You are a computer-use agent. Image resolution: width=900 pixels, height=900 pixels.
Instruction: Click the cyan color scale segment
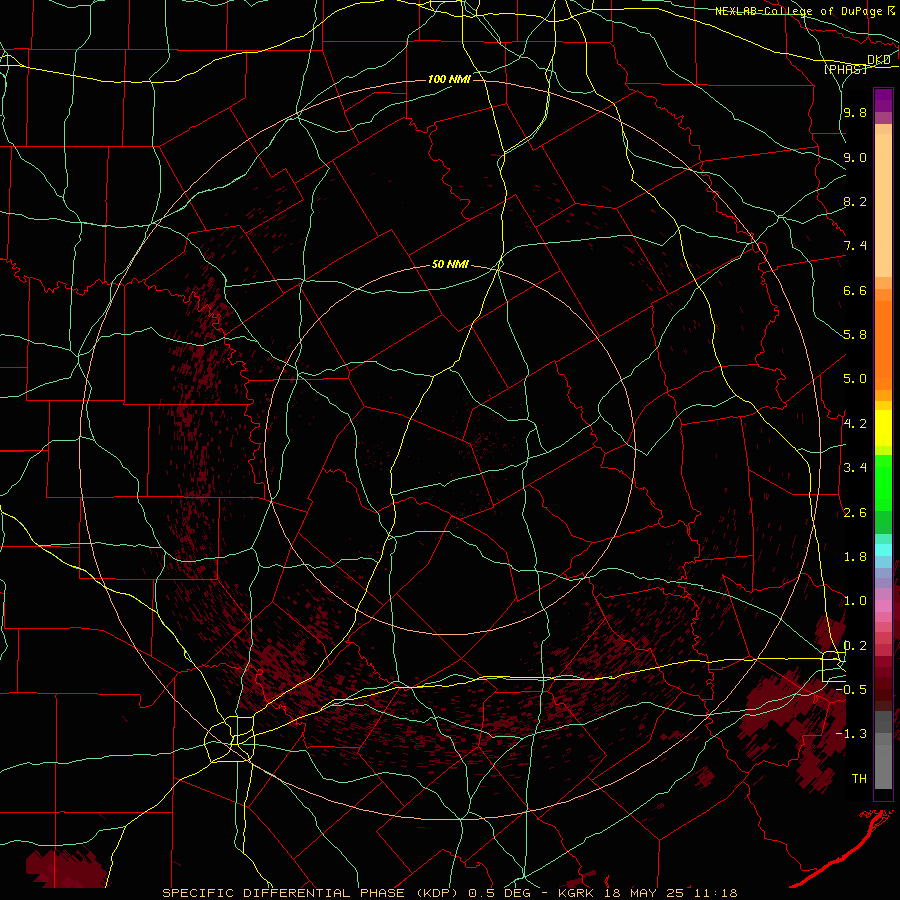click(883, 550)
